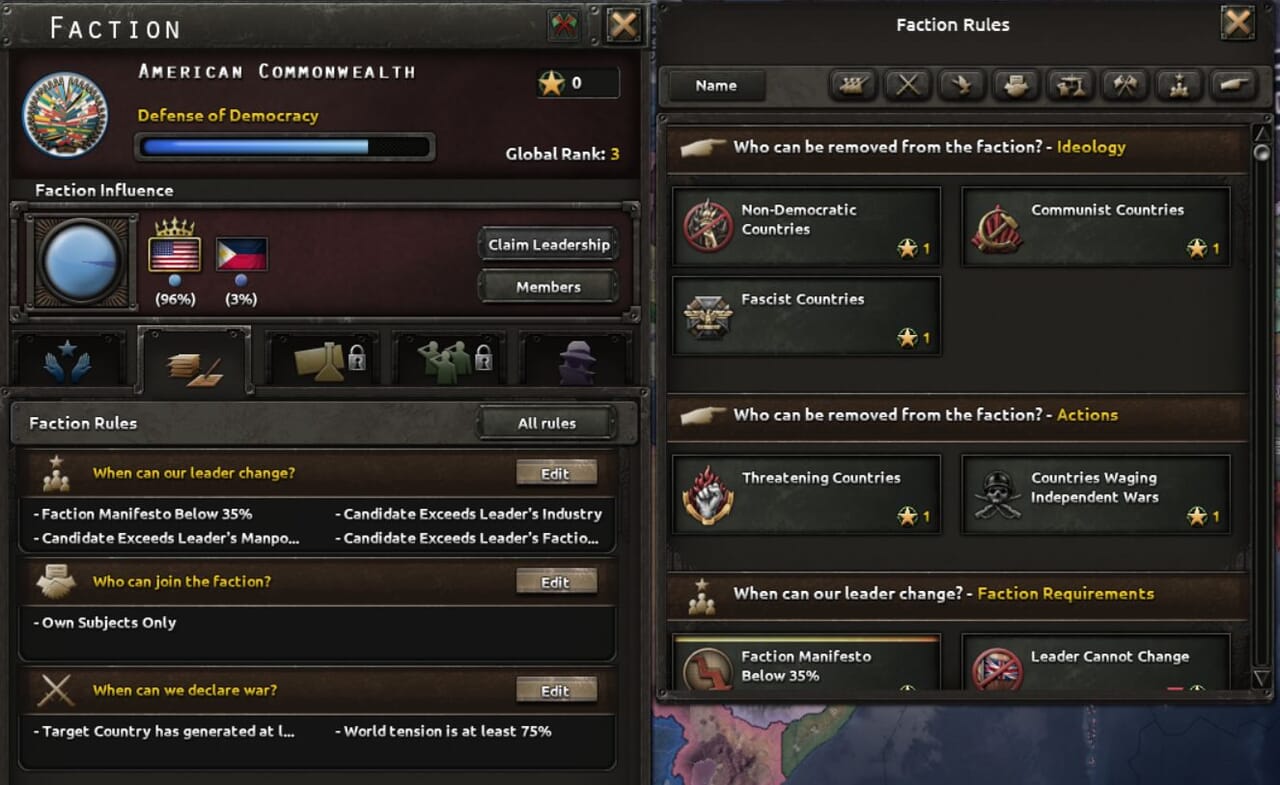Click the crossed swords filter icon
This screenshot has height=785, width=1280.
pyautogui.click(x=907, y=86)
